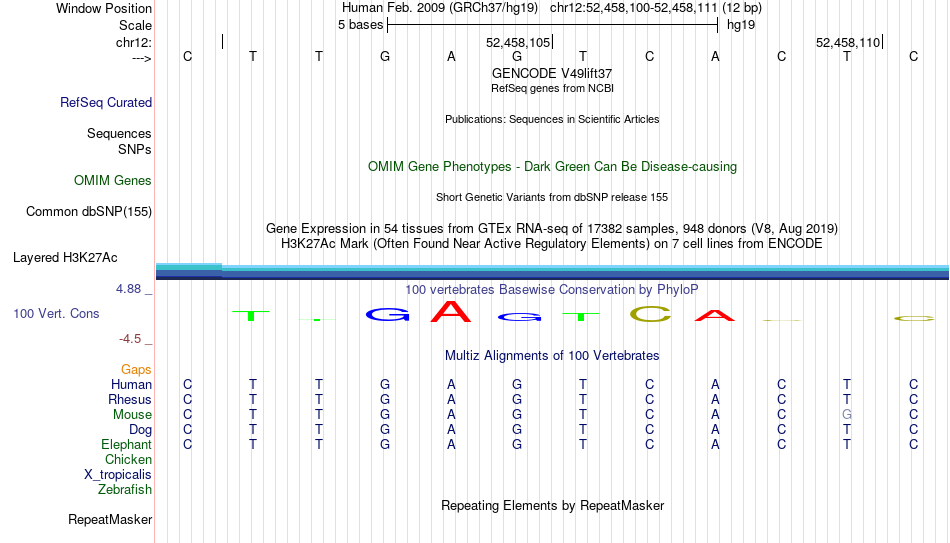Click the SNPs track label
Screen dimensions: 950x543
click(135, 149)
